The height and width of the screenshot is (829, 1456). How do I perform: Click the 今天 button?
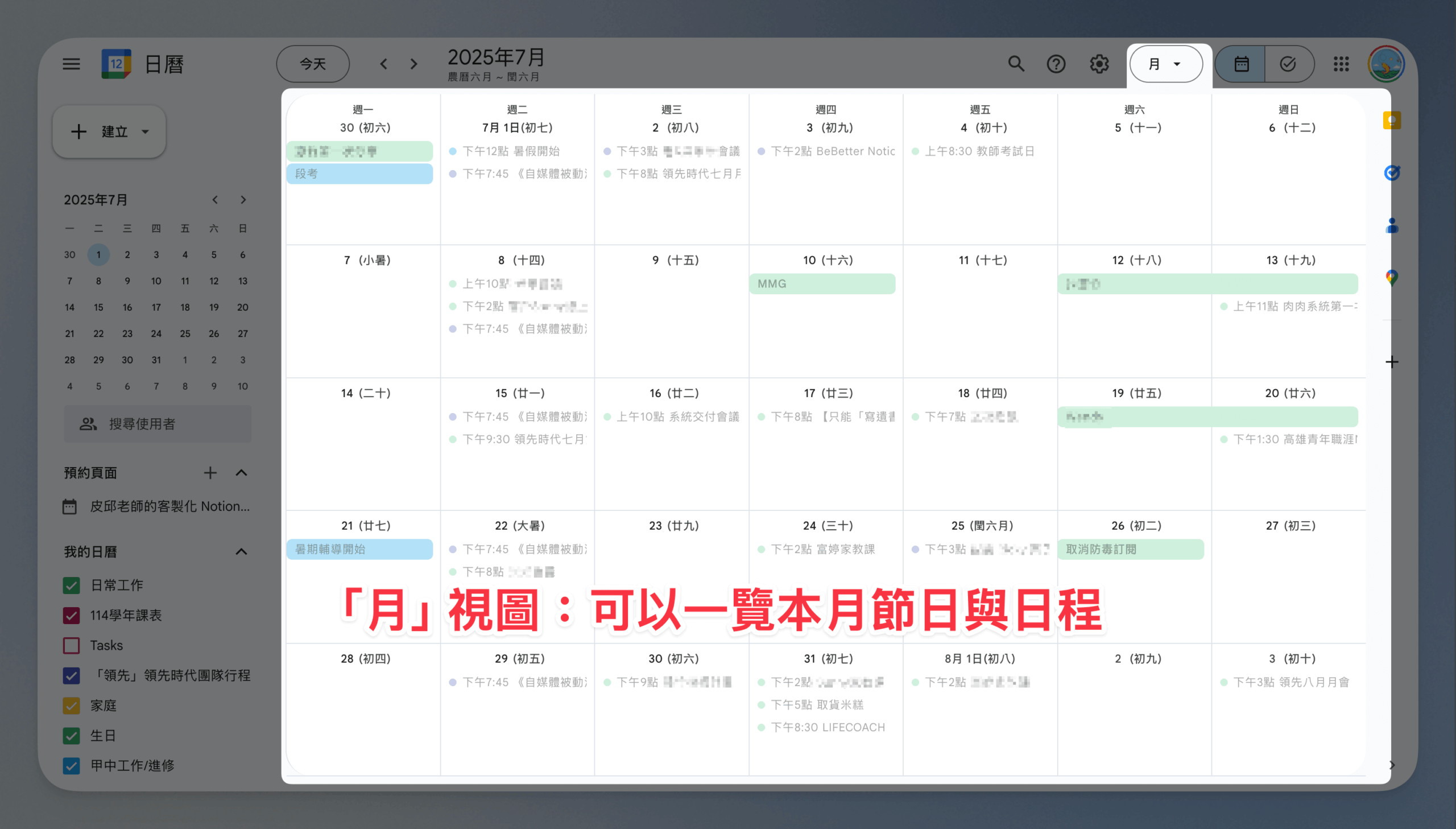[x=313, y=64]
